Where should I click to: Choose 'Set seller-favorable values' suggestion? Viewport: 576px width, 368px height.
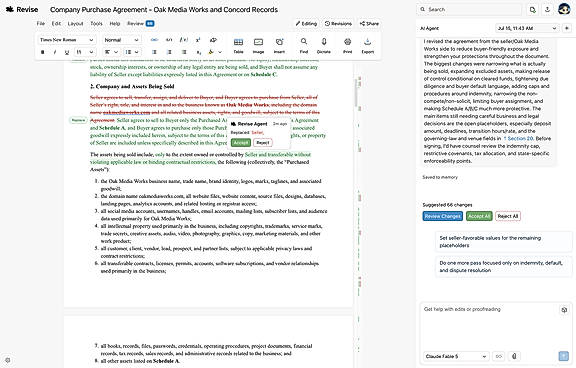(x=503, y=242)
